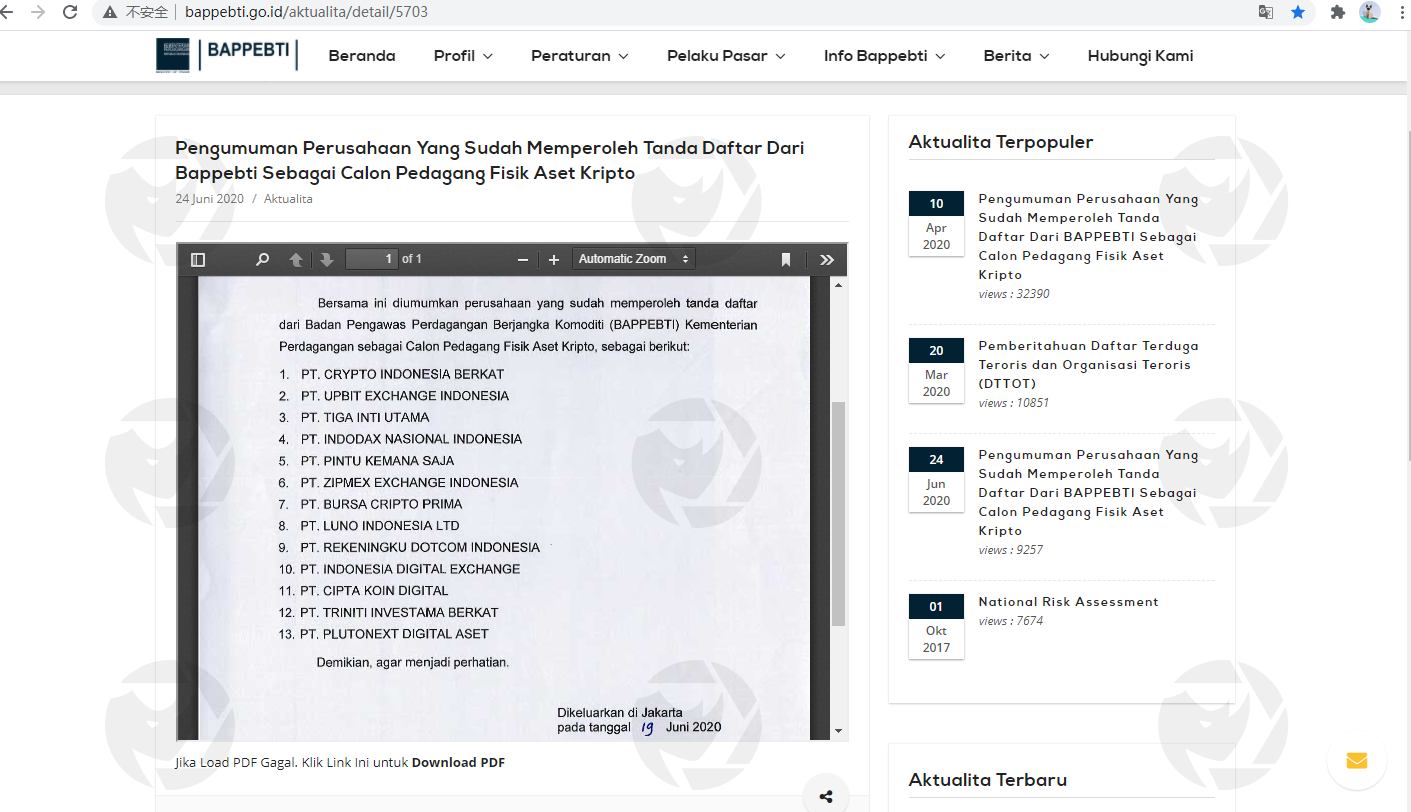Go to Beranda in navigation

(362, 56)
